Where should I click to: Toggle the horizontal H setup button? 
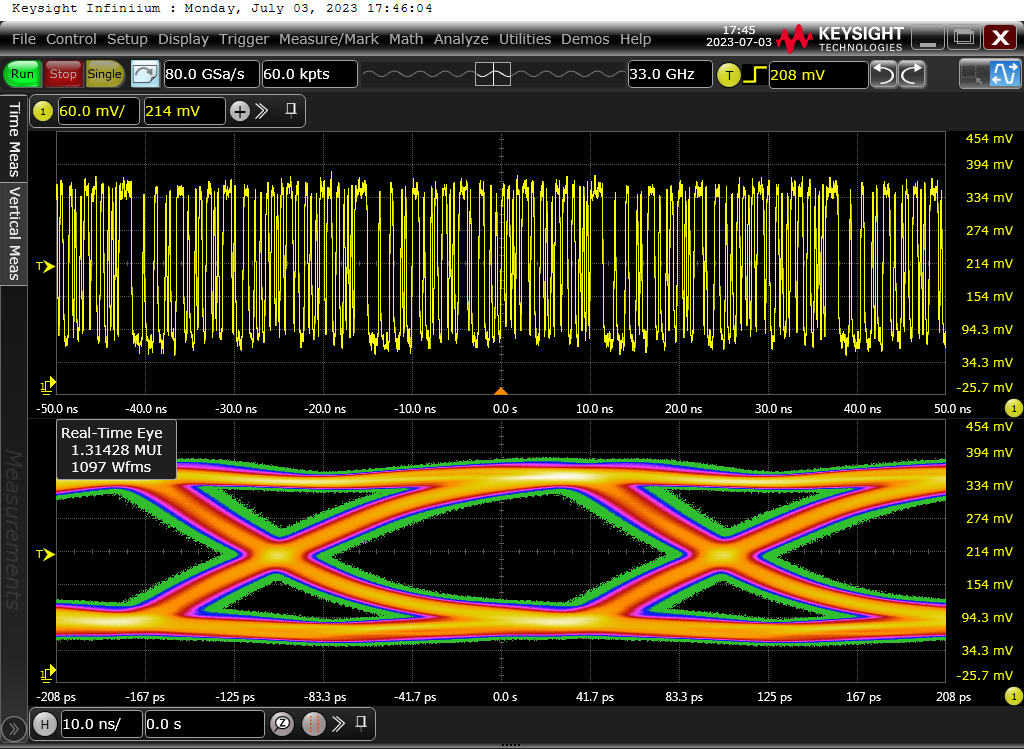(44, 724)
